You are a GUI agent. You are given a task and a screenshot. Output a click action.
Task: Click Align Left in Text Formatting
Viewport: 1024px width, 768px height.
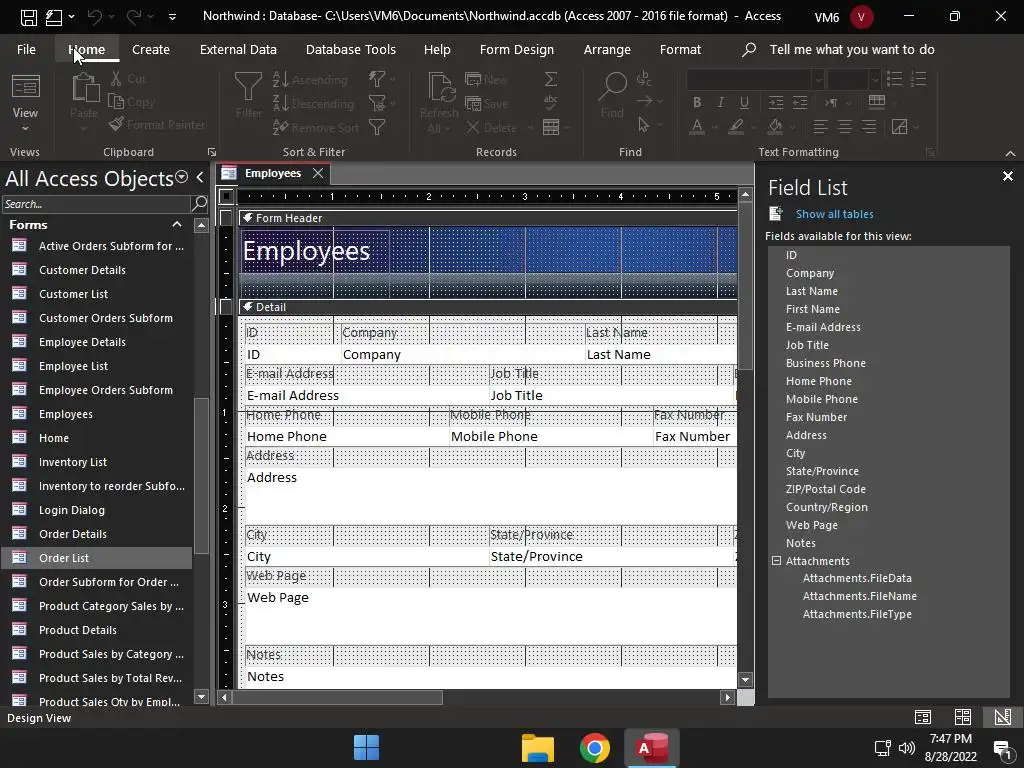(820, 127)
